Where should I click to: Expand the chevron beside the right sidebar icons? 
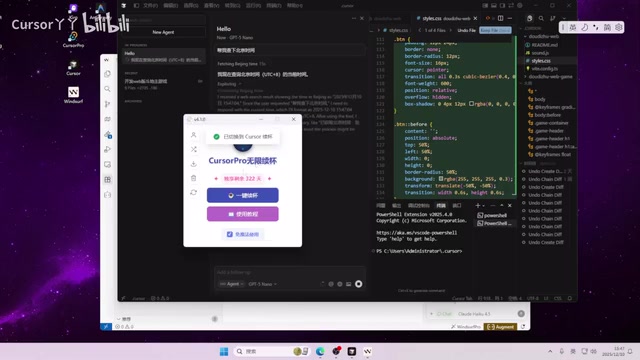point(564,18)
